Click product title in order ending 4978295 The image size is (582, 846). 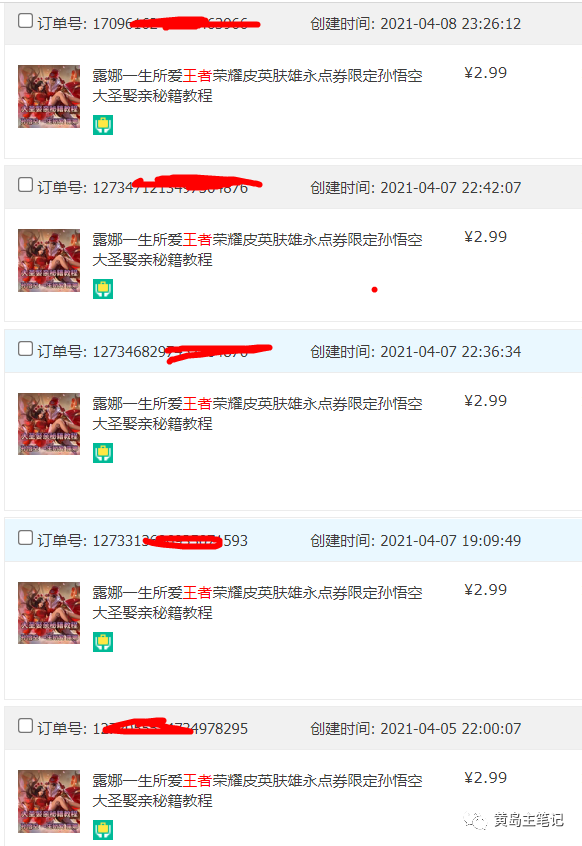[x=257, y=790]
